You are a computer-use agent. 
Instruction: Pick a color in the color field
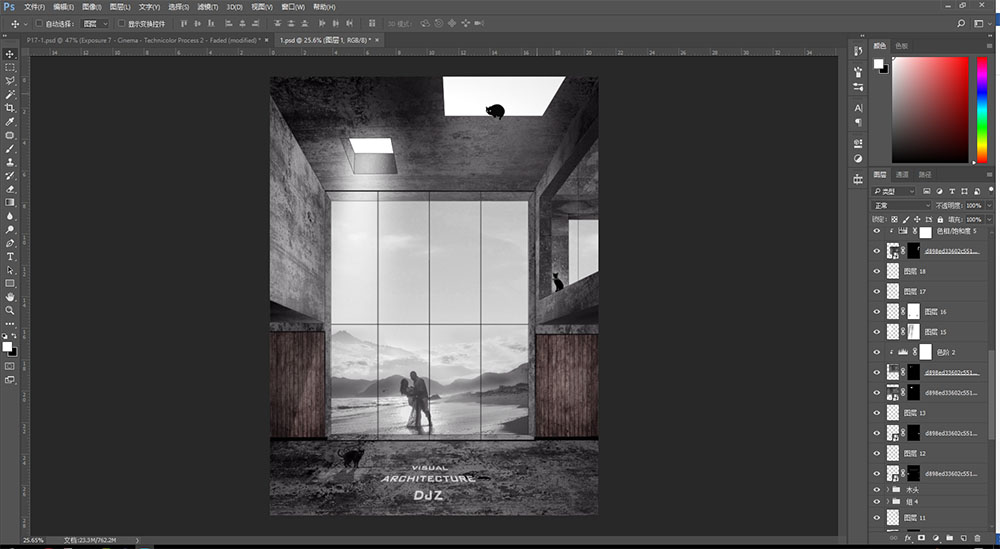[x=930, y=110]
